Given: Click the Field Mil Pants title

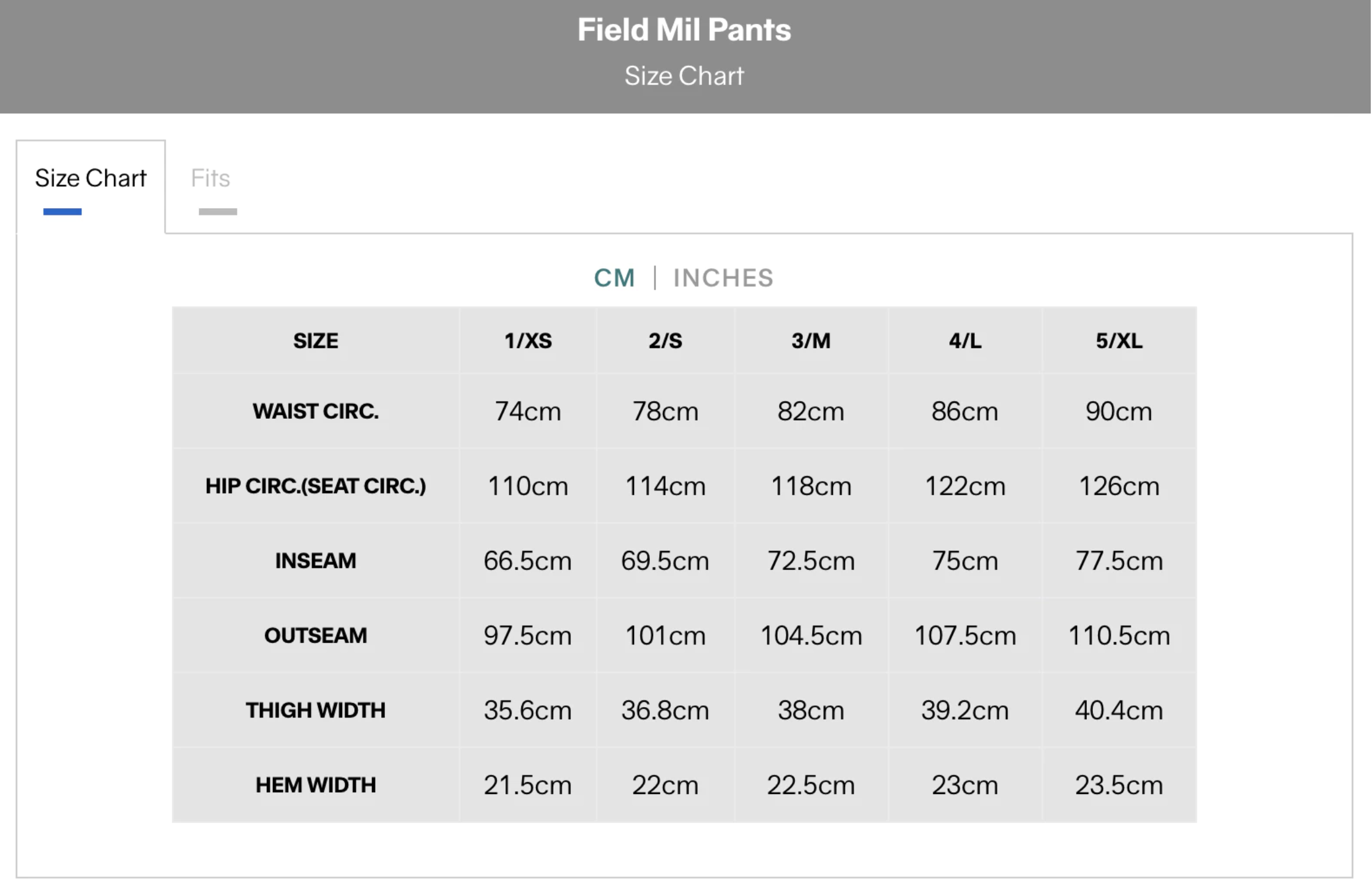Looking at the screenshot, I should pos(684,30).
